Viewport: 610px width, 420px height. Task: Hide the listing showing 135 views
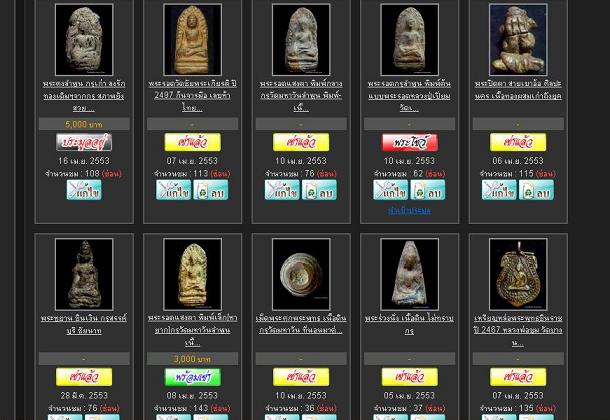(x=544, y=409)
